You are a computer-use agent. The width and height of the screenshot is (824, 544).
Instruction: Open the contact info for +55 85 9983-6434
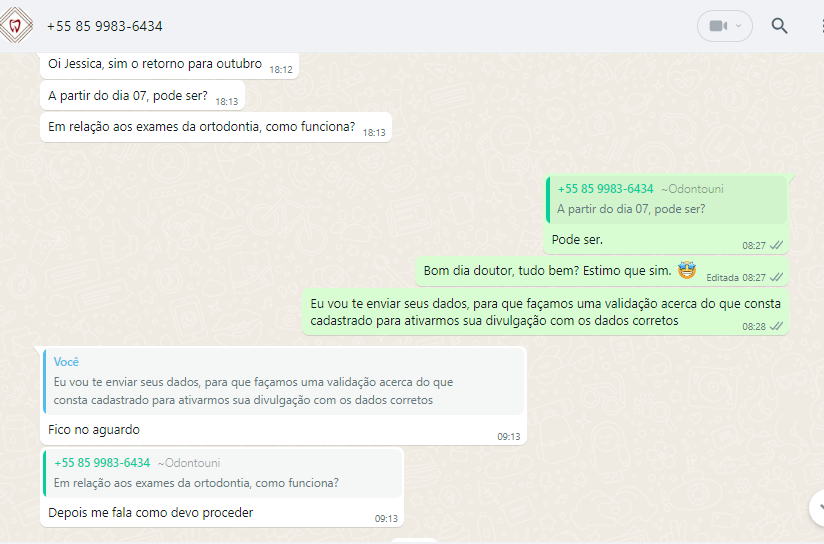(x=105, y=26)
